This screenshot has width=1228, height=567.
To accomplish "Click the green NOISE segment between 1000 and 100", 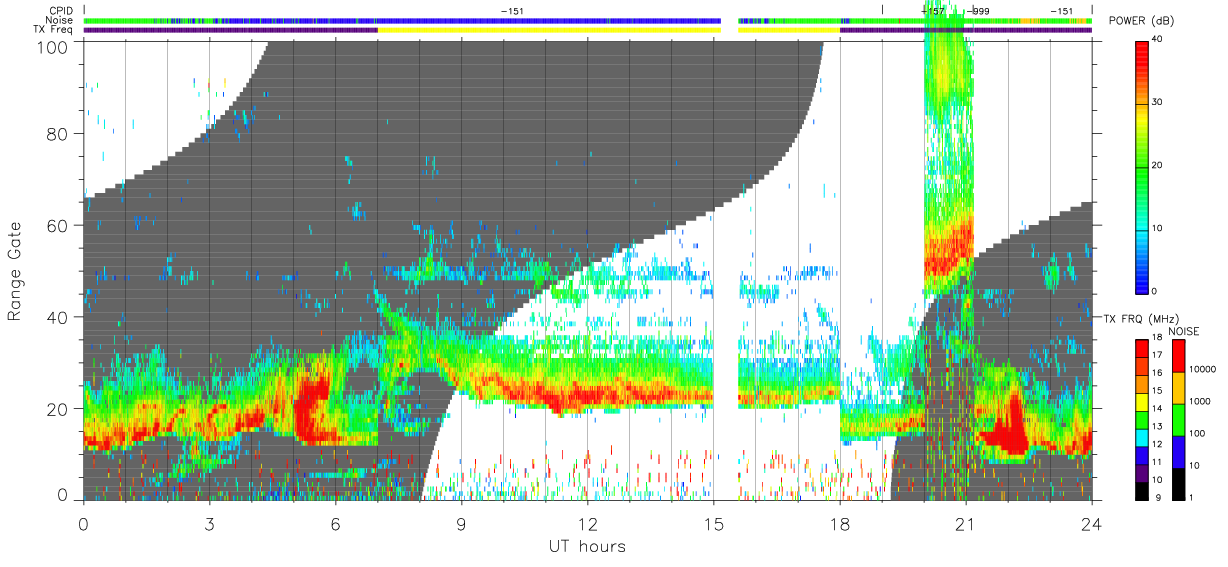I will pyautogui.click(x=1179, y=420).
